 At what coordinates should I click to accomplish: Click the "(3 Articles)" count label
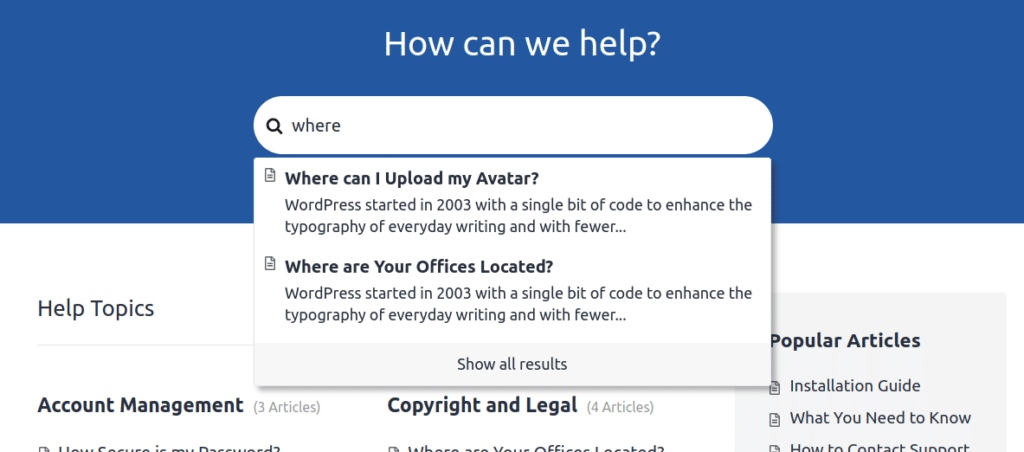(x=287, y=407)
